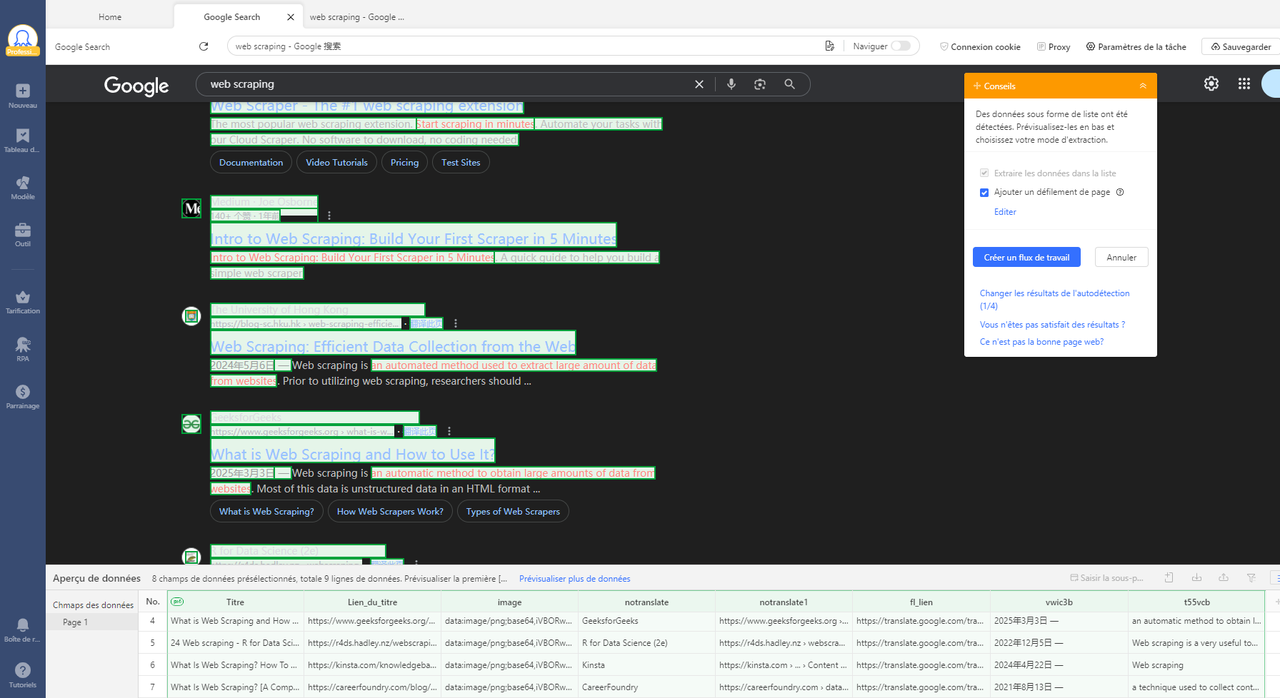Click the Google voice search microphone

(731, 85)
